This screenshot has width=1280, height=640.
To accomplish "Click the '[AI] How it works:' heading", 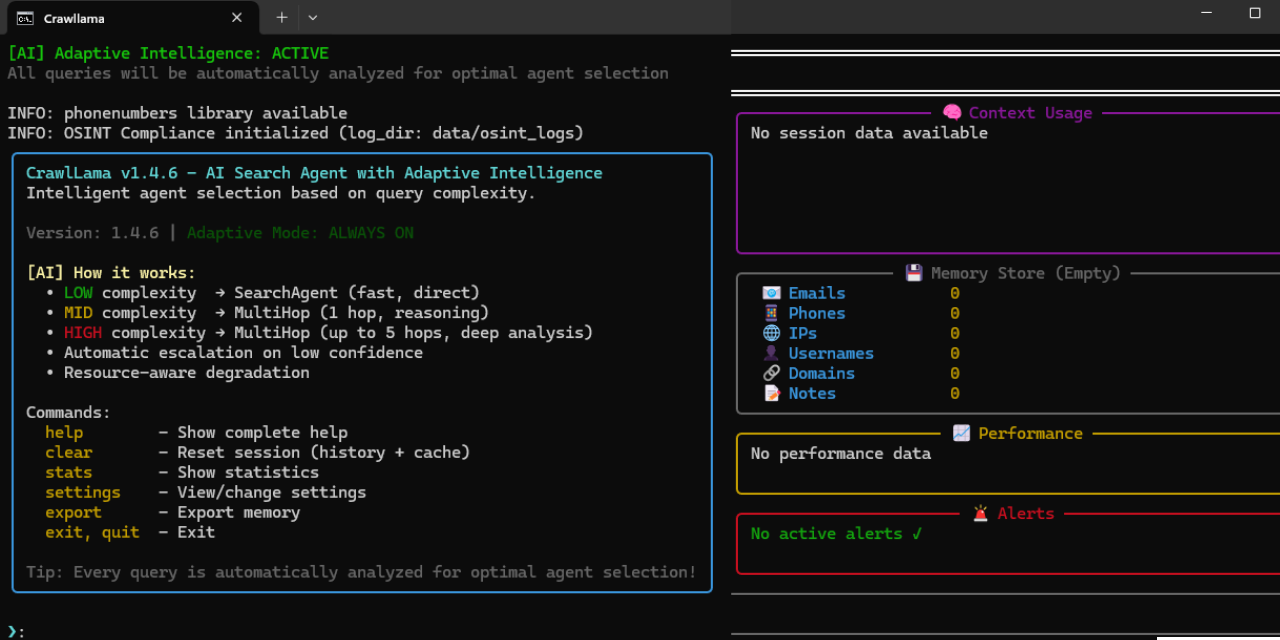I will click(x=111, y=273).
